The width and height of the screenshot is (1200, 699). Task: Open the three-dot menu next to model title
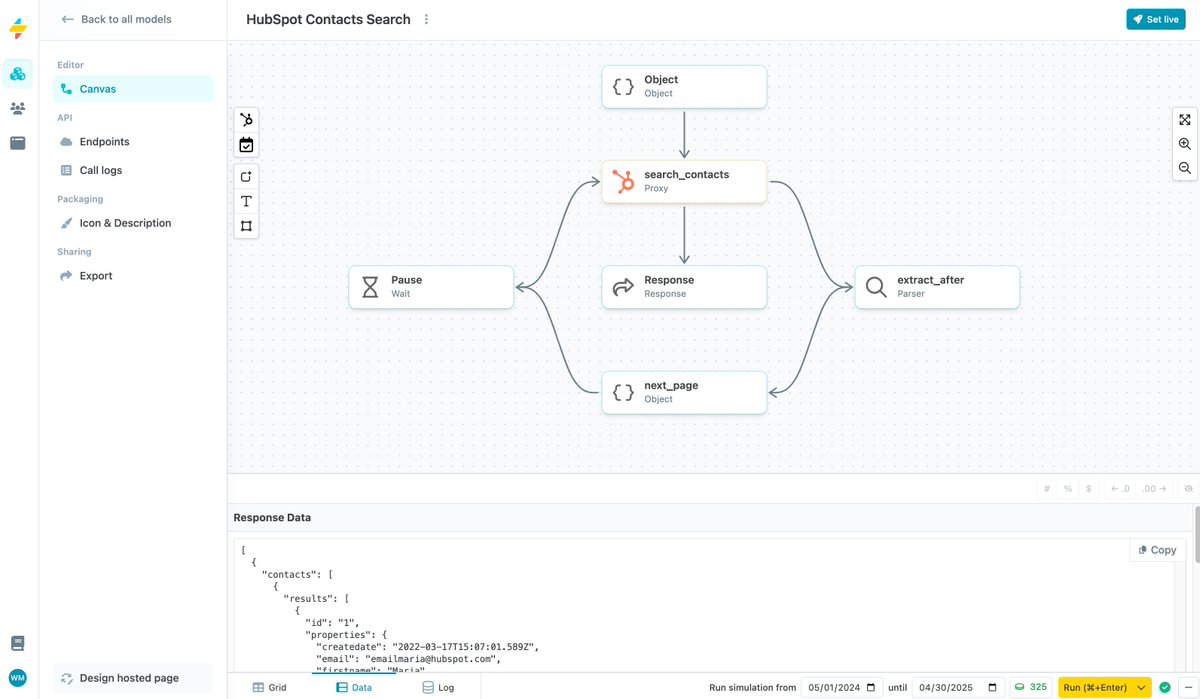point(427,19)
